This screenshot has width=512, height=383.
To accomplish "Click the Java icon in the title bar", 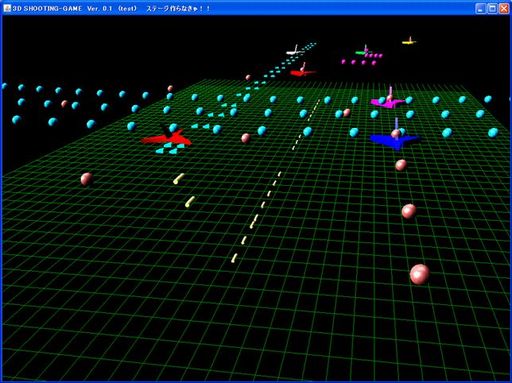I will click(x=6, y=8).
